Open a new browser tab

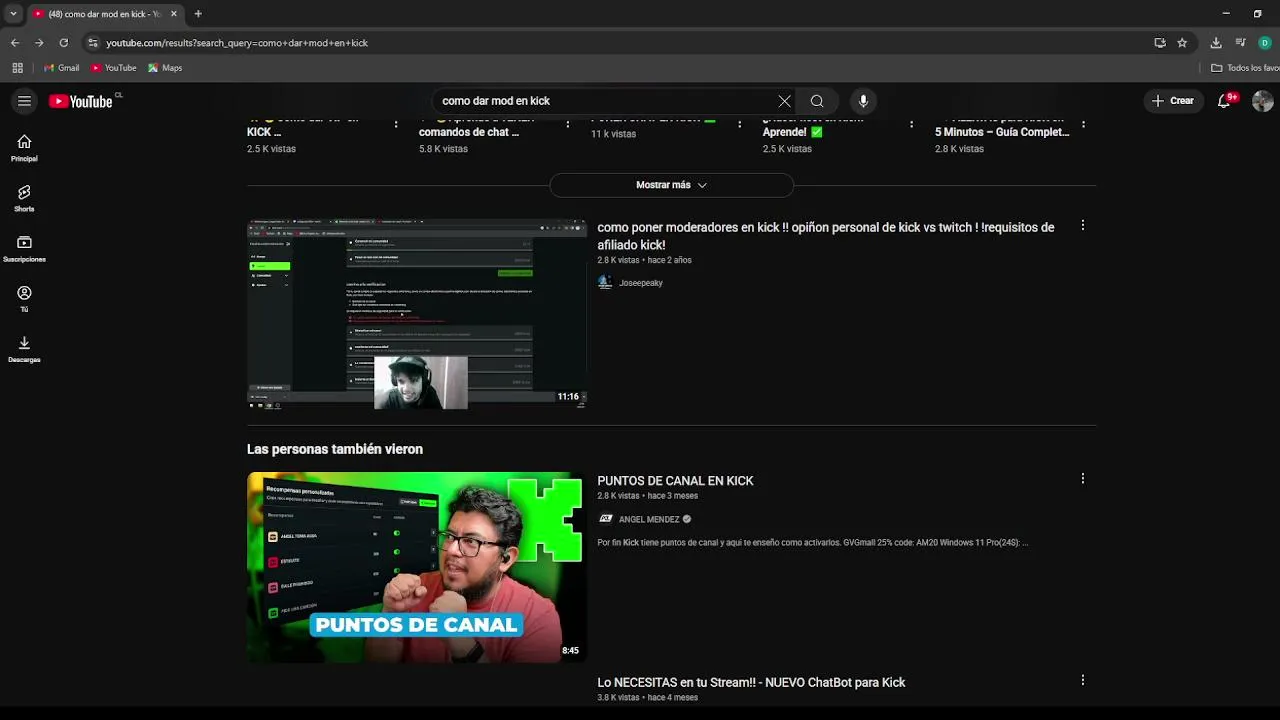[x=198, y=14]
